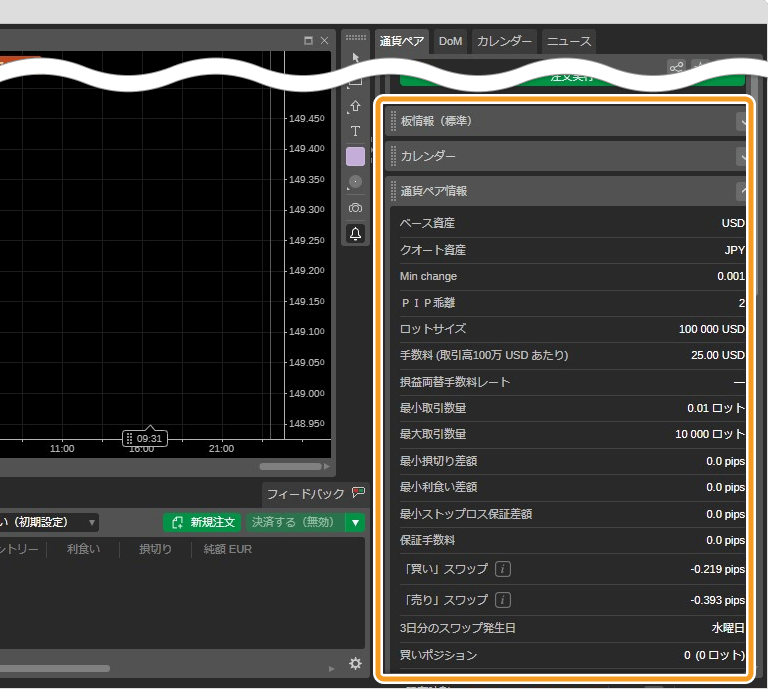
Task: Click the 手数料 value 25.00 USD
Action: [718, 355]
